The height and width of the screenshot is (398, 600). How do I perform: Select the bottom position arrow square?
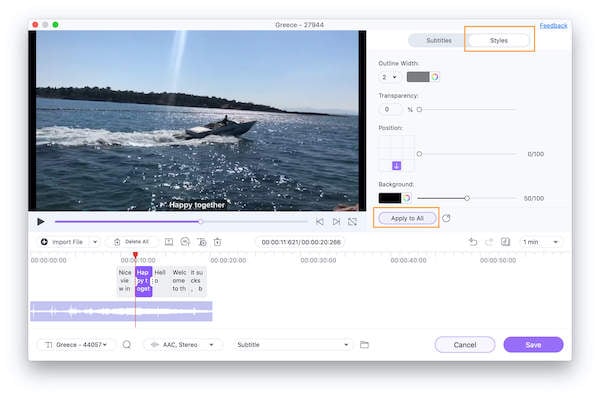coord(396,165)
